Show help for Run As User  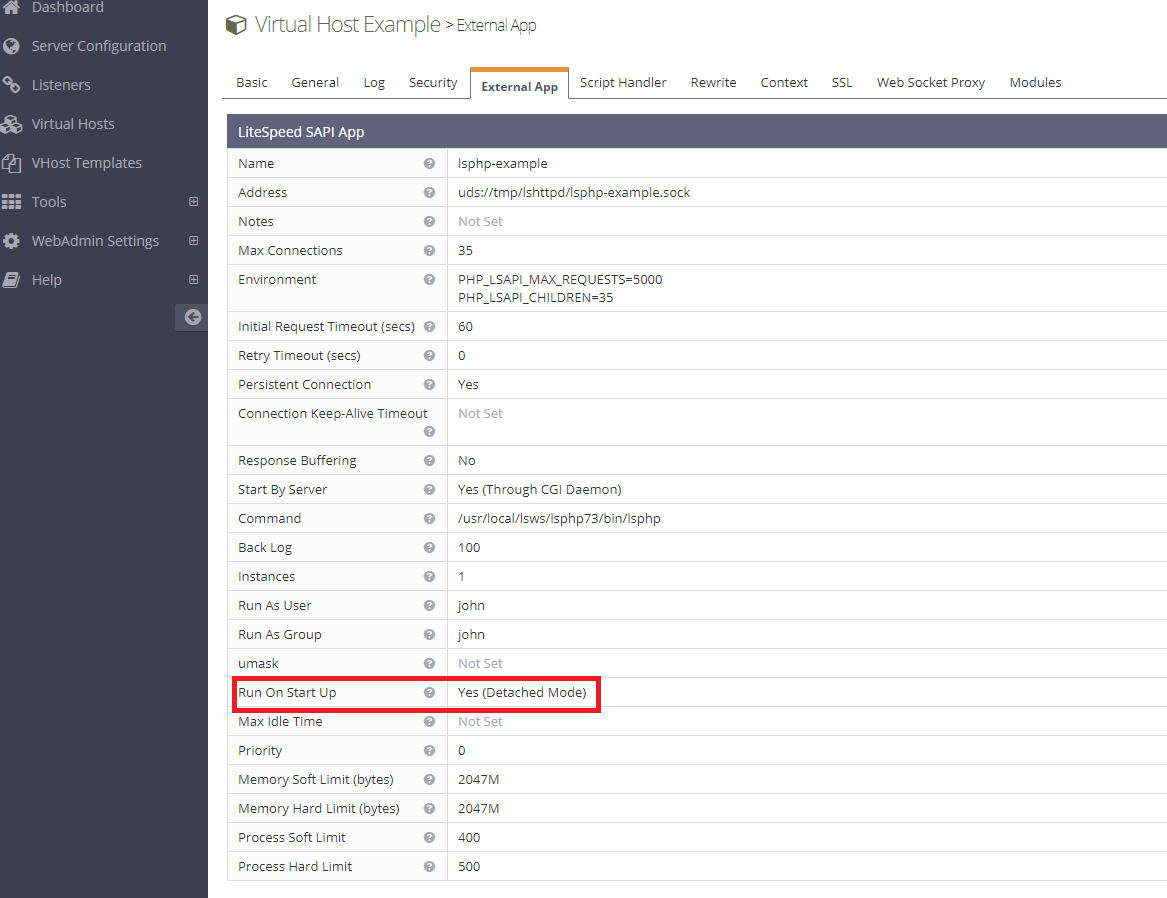pyautogui.click(x=429, y=606)
